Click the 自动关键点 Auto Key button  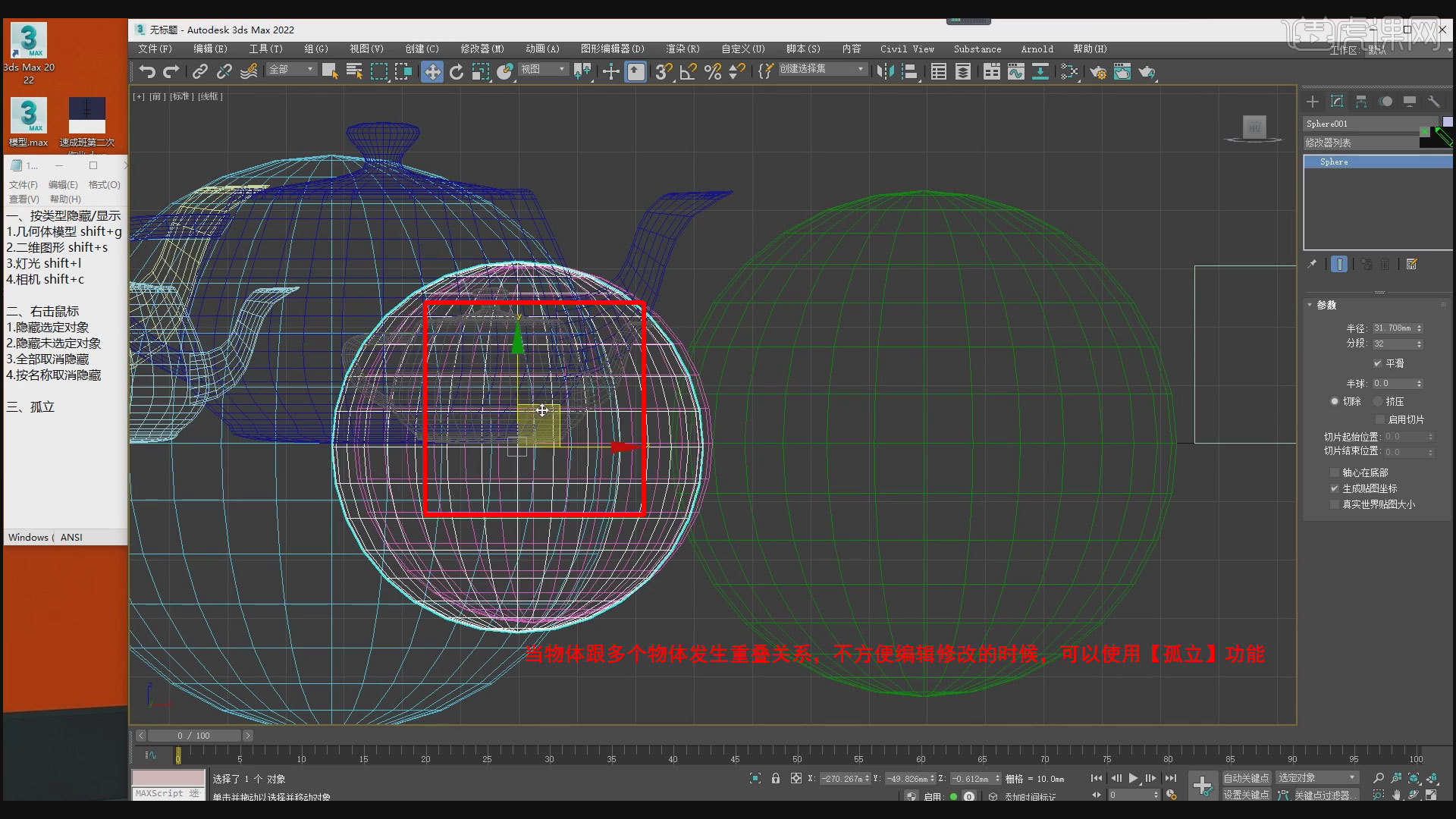point(1246,777)
